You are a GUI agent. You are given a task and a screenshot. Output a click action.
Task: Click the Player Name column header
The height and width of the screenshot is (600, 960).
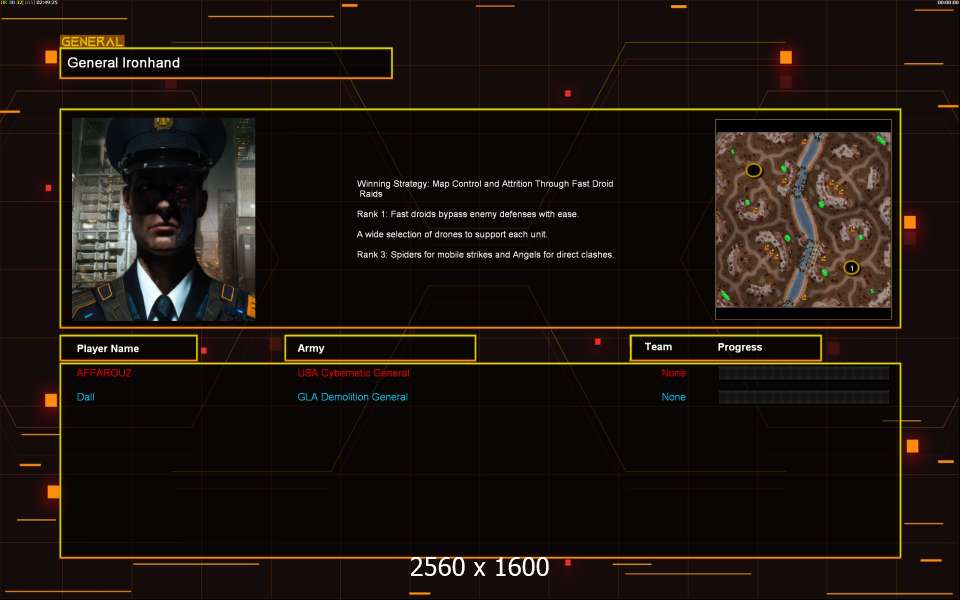tap(128, 348)
